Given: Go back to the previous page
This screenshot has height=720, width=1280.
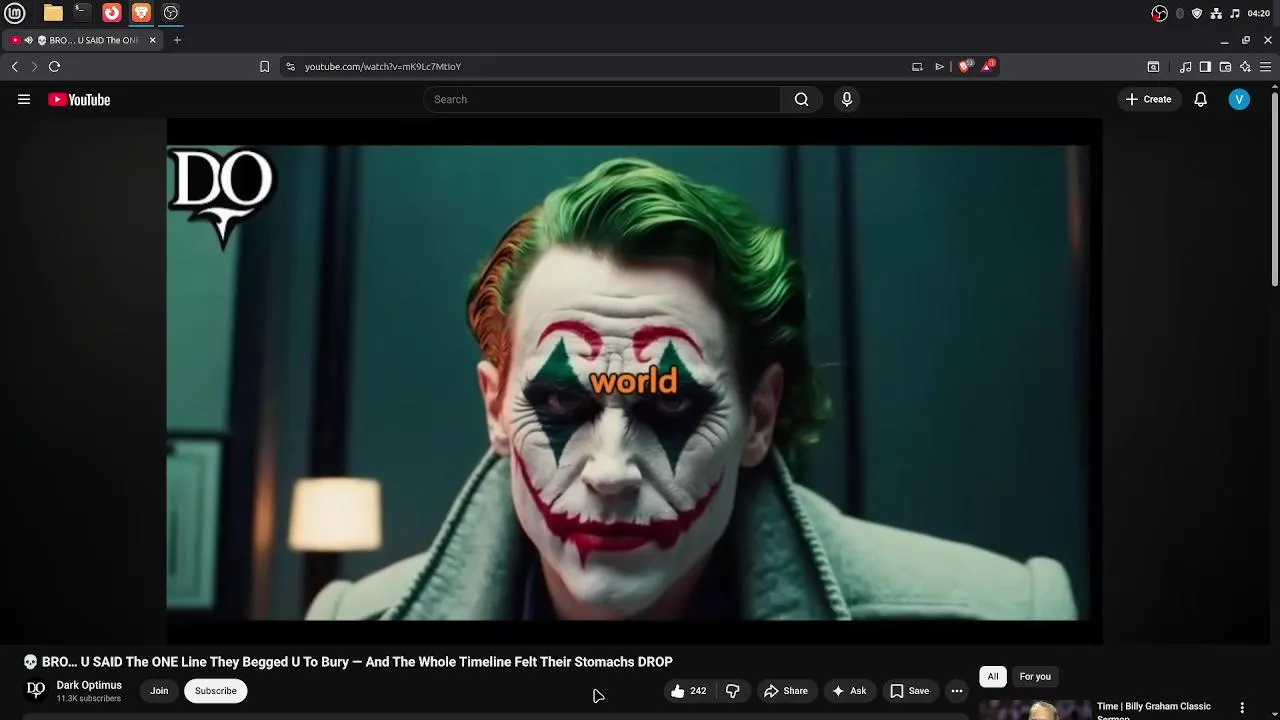Looking at the screenshot, I should tap(15, 66).
